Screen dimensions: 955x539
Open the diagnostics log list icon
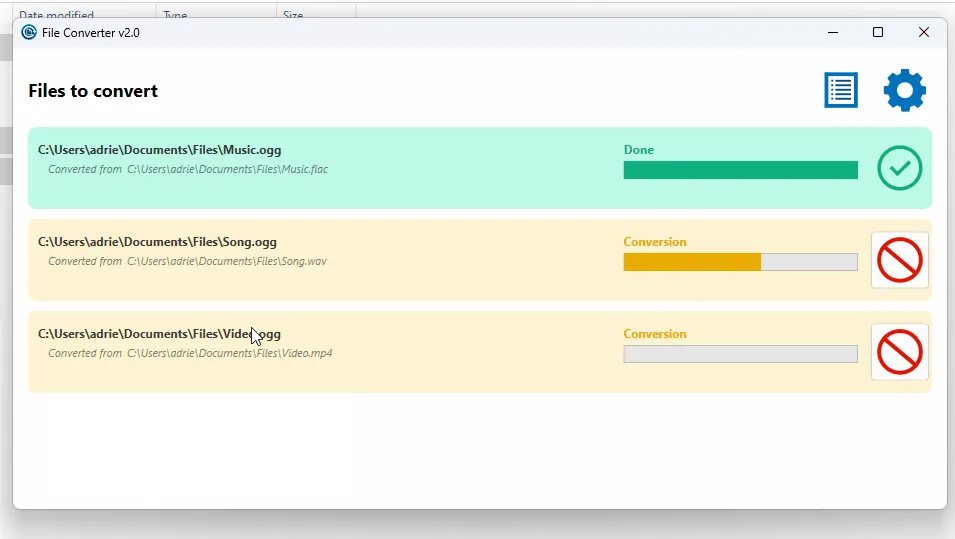pos(841,90)
